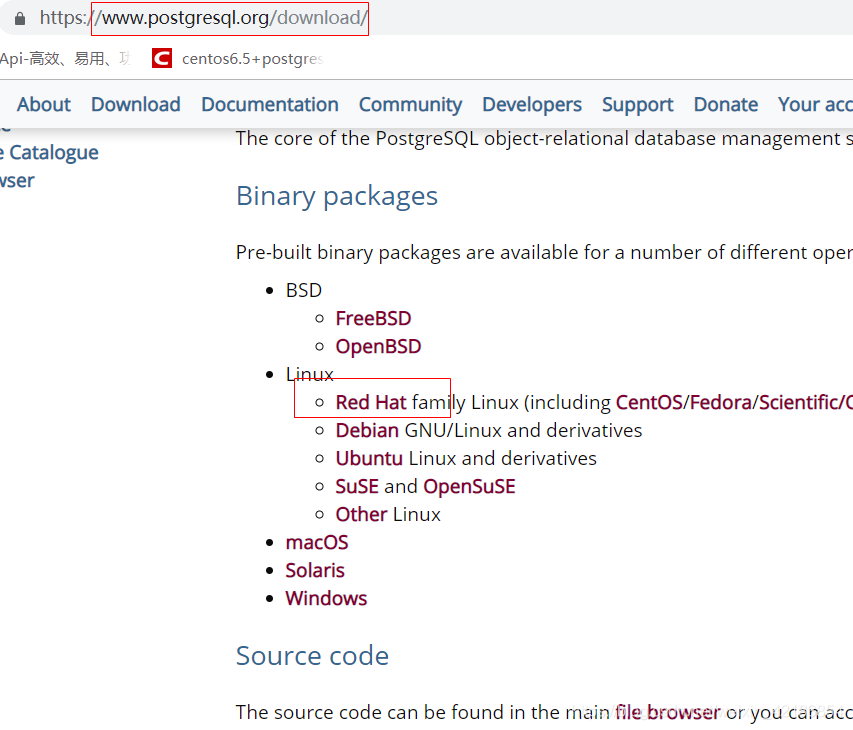This screenshot has width=853, height=730.
Task: Click the Binary packages heading
Action: (337, 196)
